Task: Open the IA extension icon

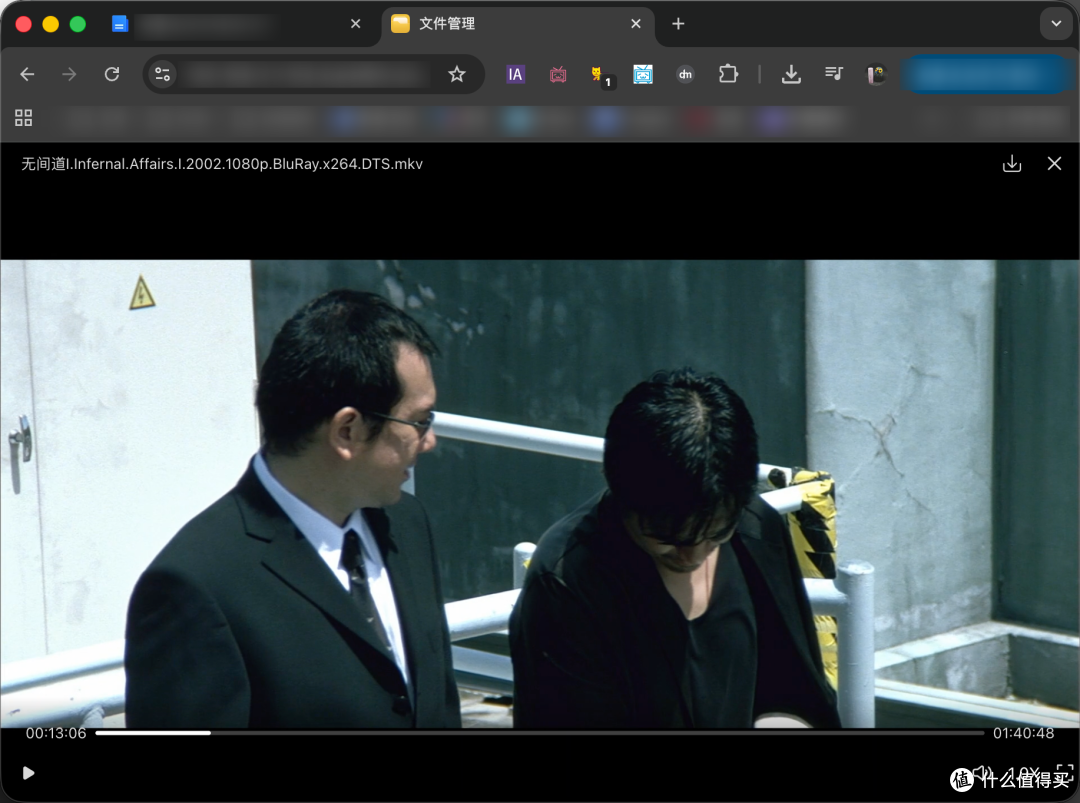Action: click(515, 74)
